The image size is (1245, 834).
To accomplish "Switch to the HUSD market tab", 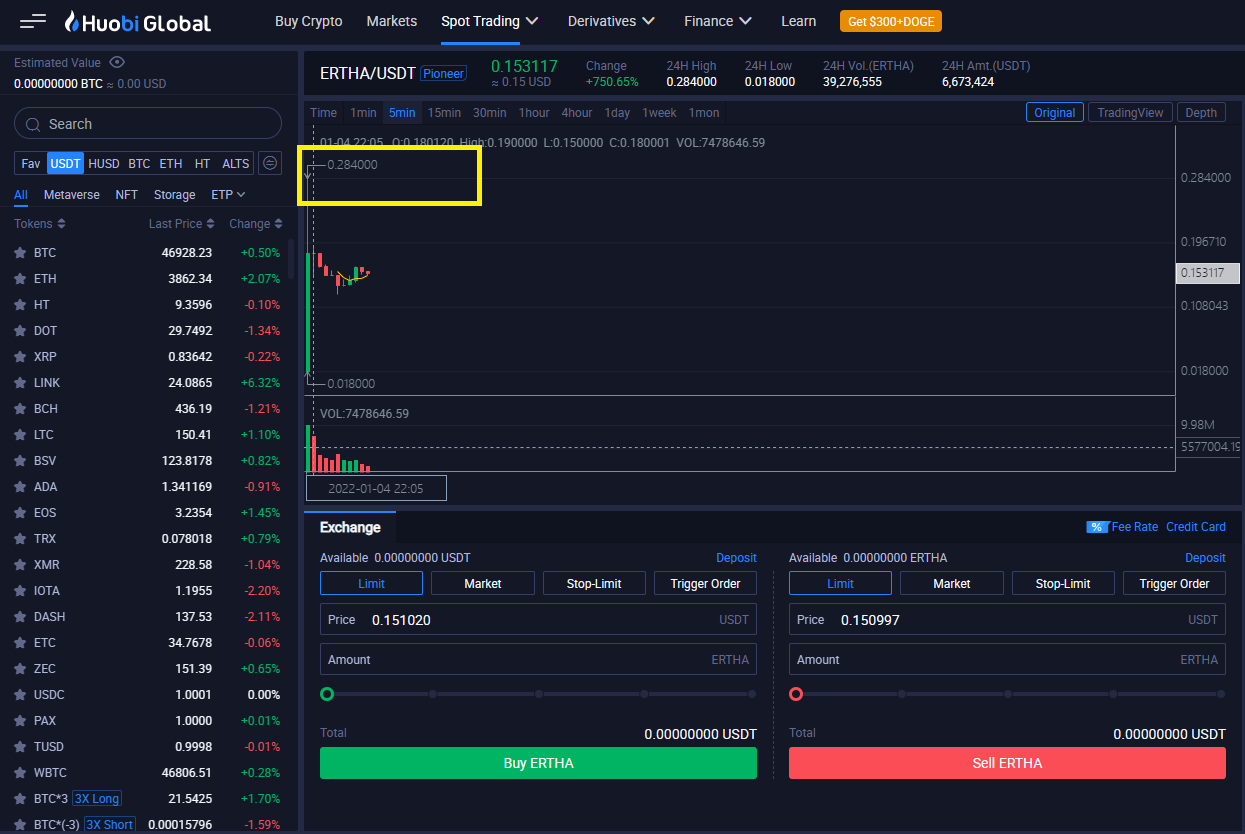I will 104,163.
